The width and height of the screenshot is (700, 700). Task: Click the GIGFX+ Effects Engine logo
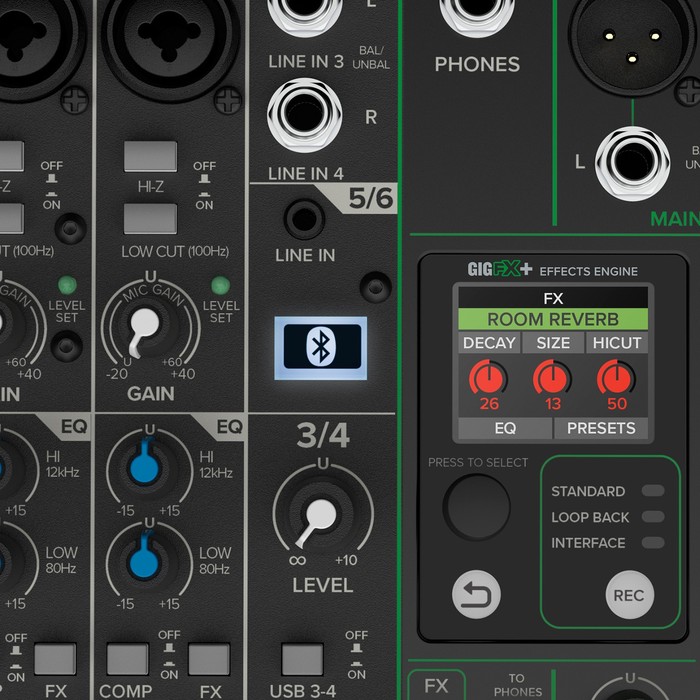tap(553, 270)
